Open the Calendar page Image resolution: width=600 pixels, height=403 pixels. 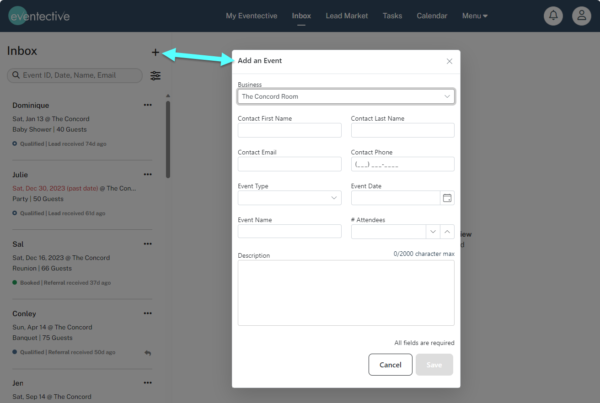coord(432,16)
